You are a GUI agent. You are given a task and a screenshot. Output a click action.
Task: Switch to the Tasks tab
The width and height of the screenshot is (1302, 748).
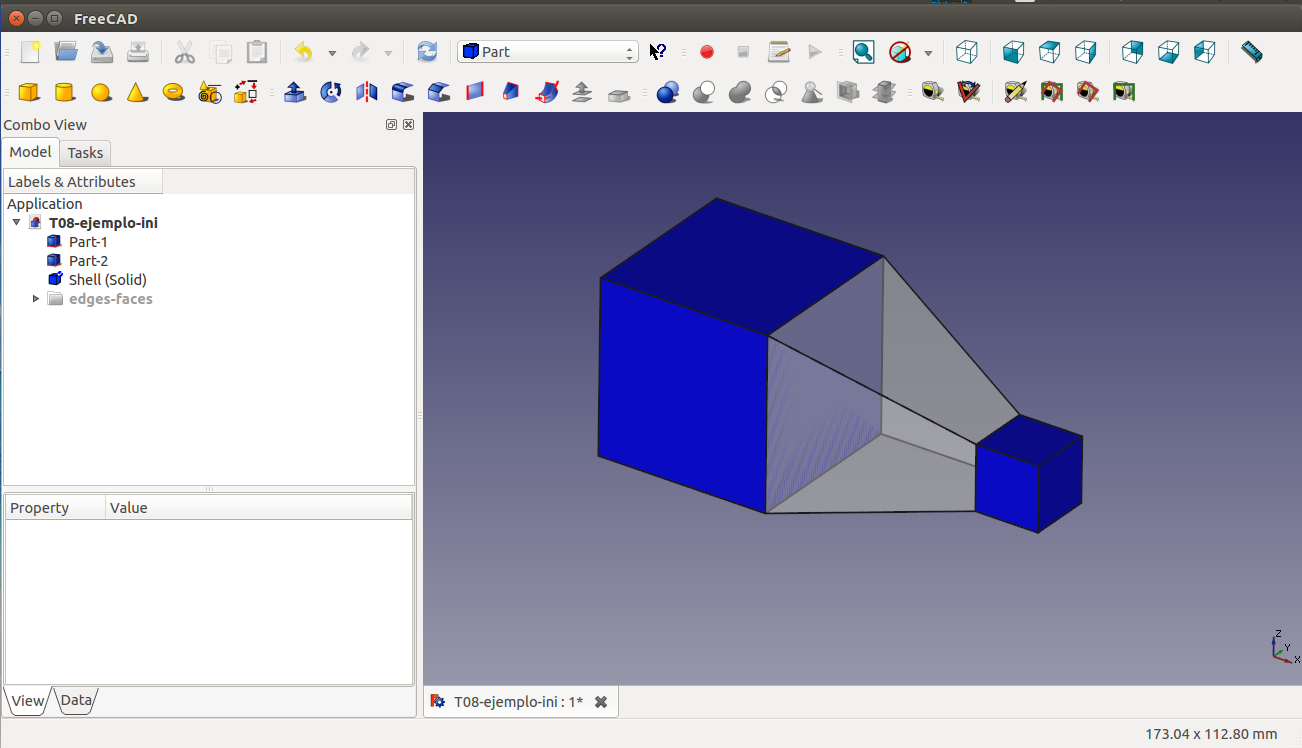pos(85,153)
